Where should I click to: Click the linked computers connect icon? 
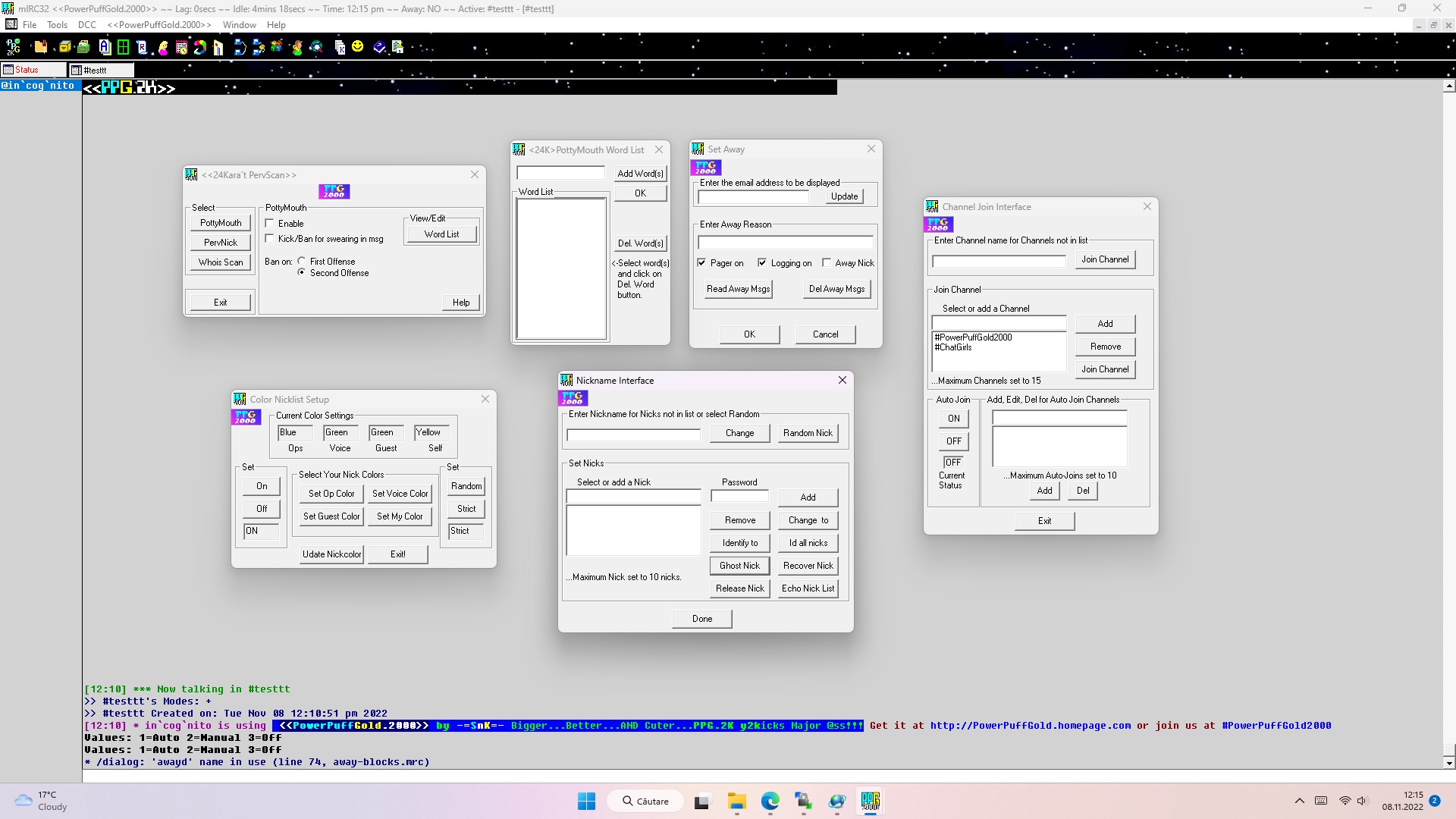pos(240,47)
